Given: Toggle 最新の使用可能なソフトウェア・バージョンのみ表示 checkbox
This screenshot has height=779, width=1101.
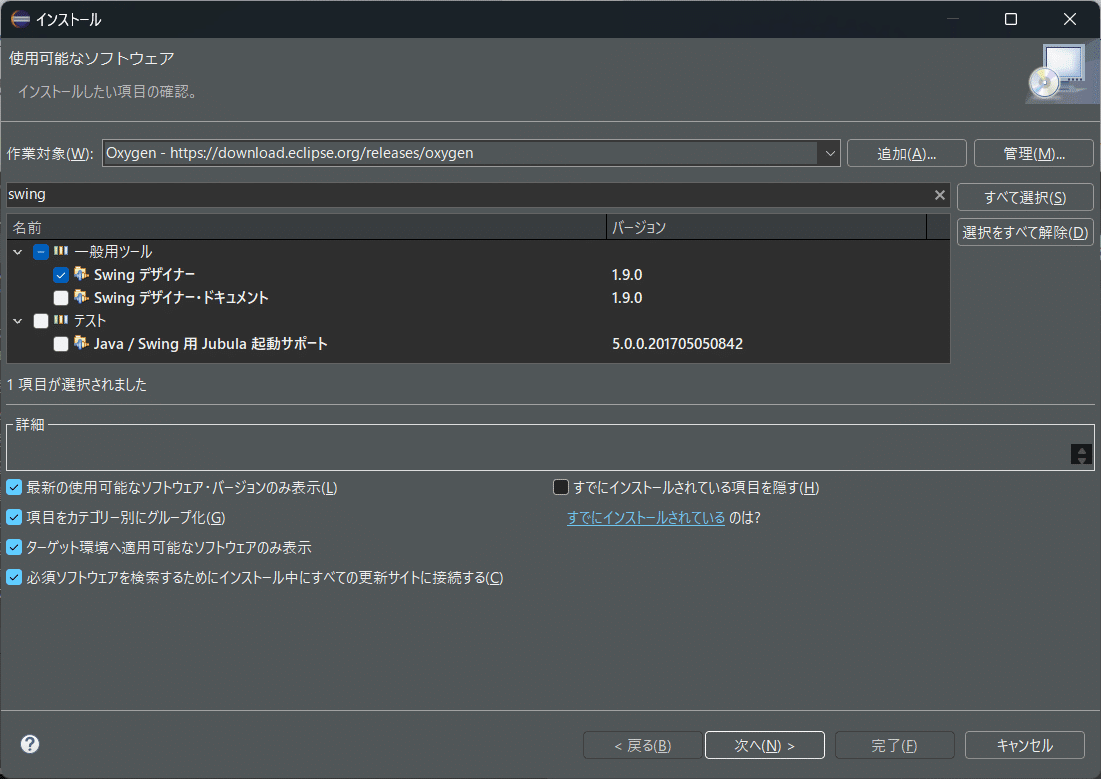Looking at the screenshot, I should pos(14,487).
